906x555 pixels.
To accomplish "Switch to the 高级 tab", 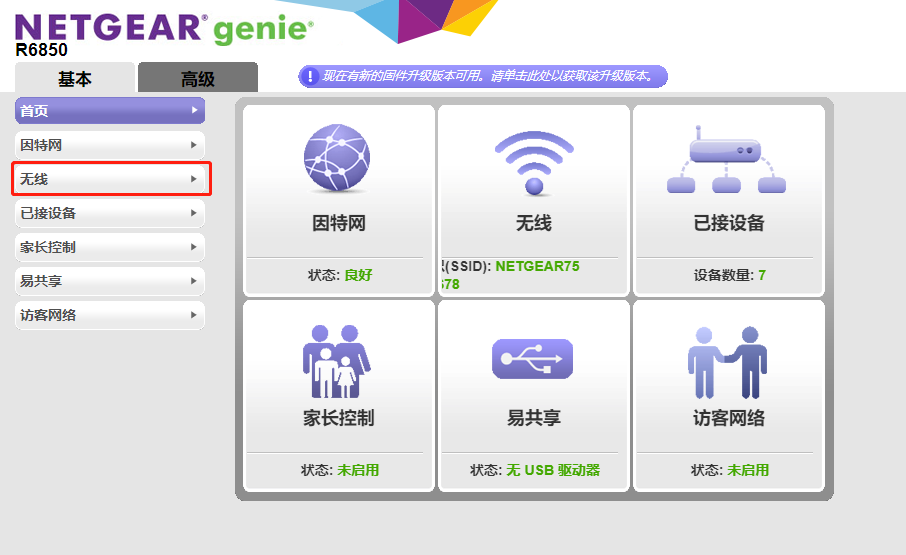I will 198,77.
